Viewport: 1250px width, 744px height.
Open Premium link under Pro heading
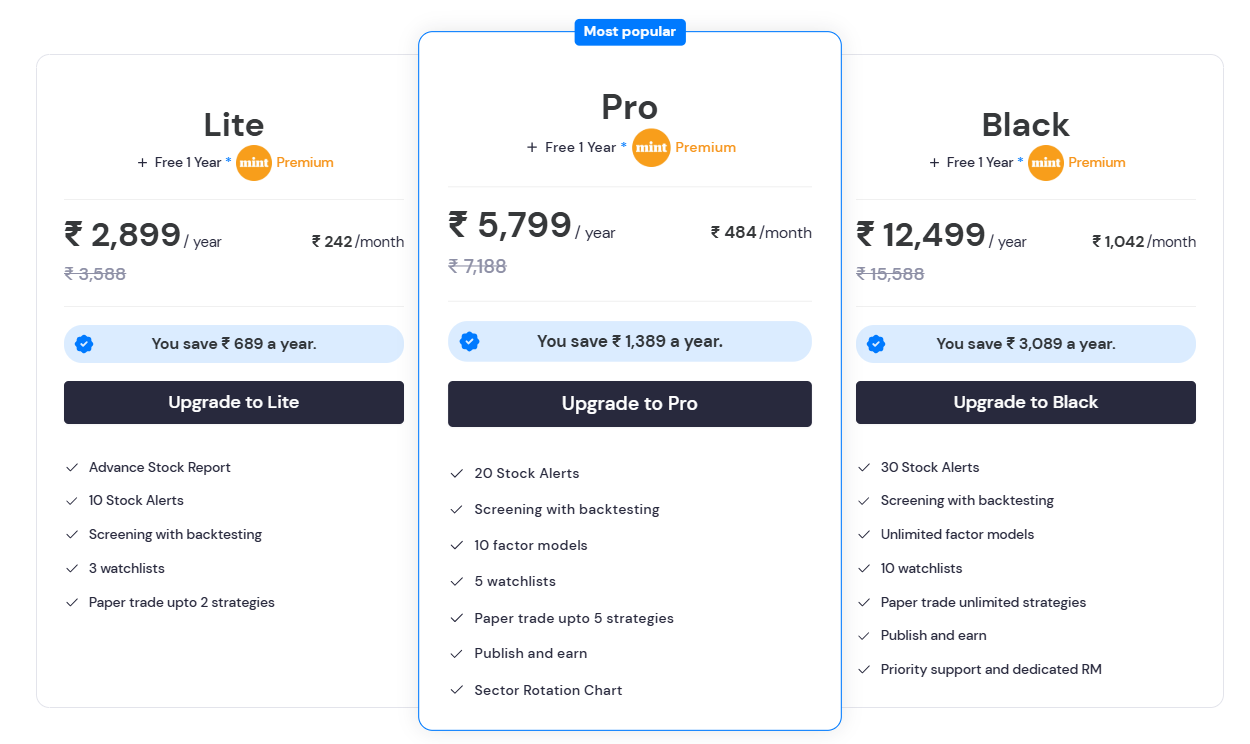tap(706, 147)
